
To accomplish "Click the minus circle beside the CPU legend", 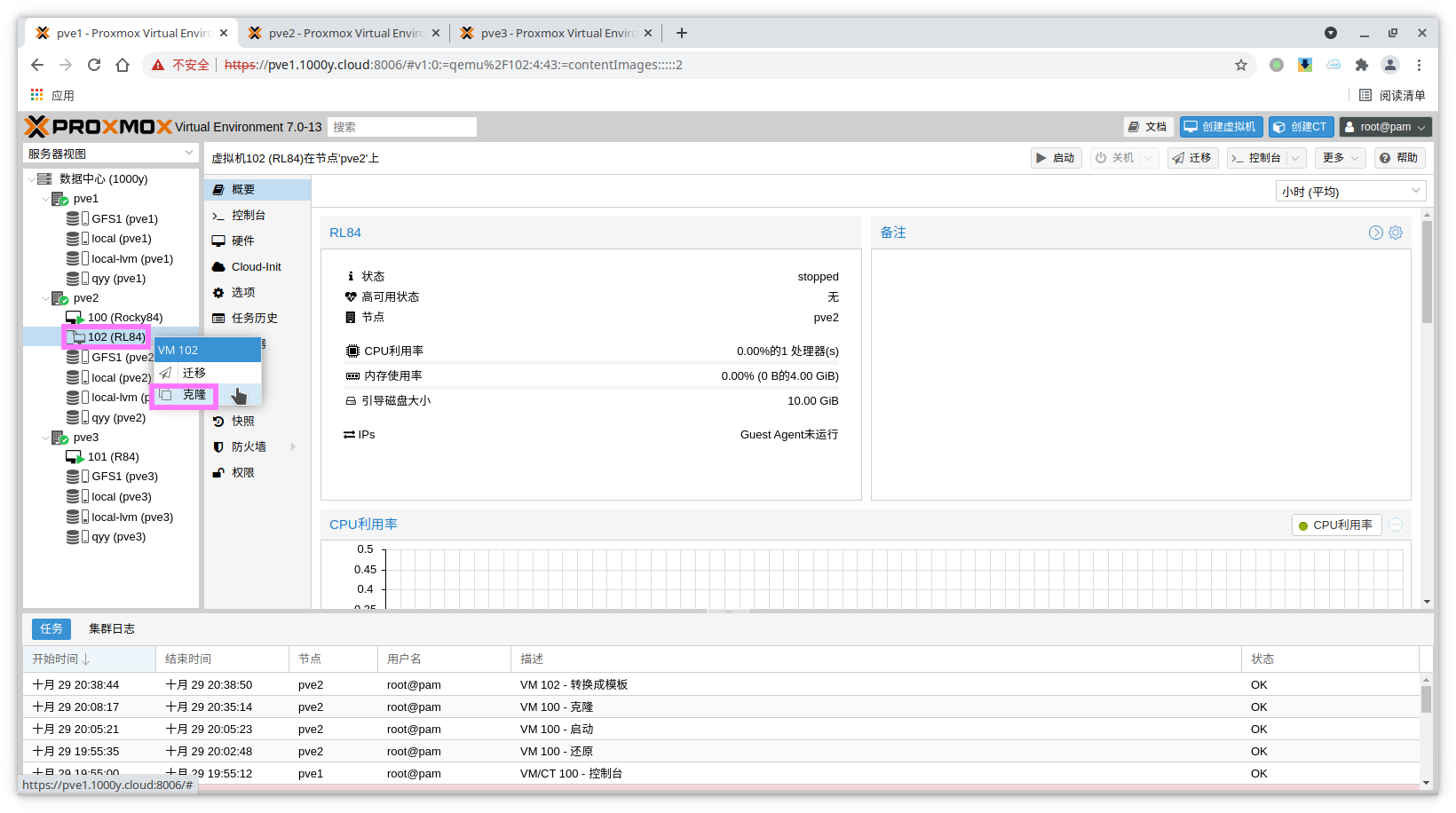I will point(1396,525).
